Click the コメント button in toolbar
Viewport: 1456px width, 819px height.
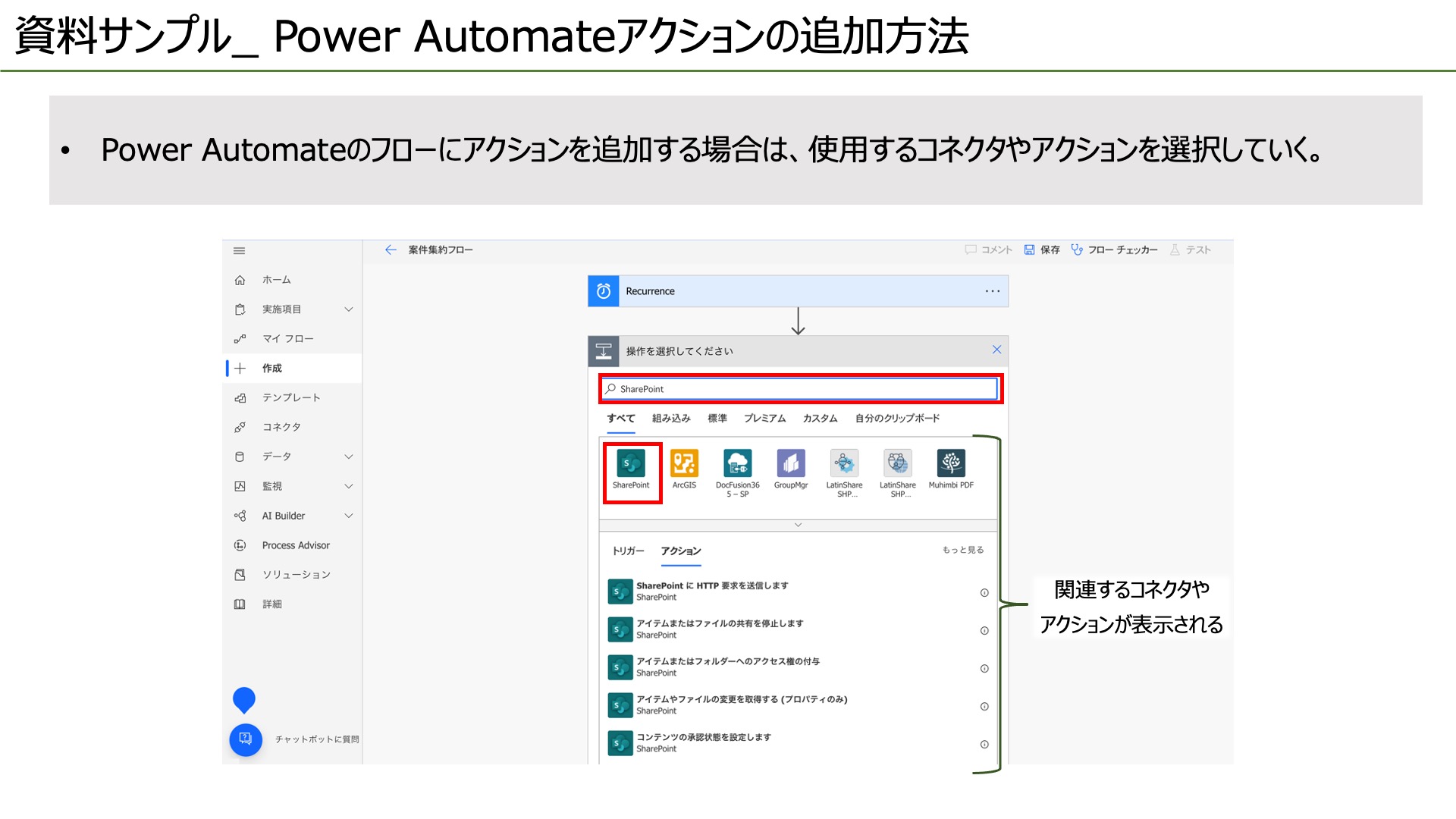[988, 249]
